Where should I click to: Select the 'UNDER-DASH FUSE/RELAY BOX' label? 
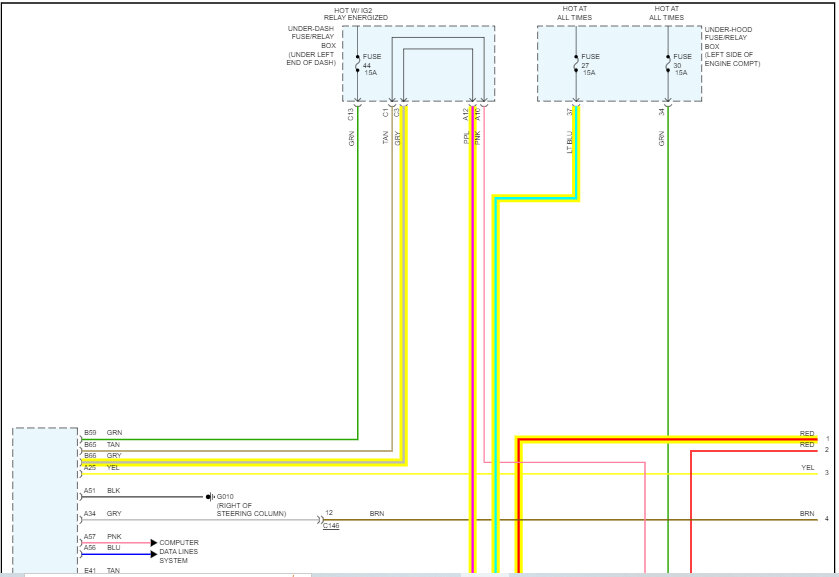coord(313,37)
